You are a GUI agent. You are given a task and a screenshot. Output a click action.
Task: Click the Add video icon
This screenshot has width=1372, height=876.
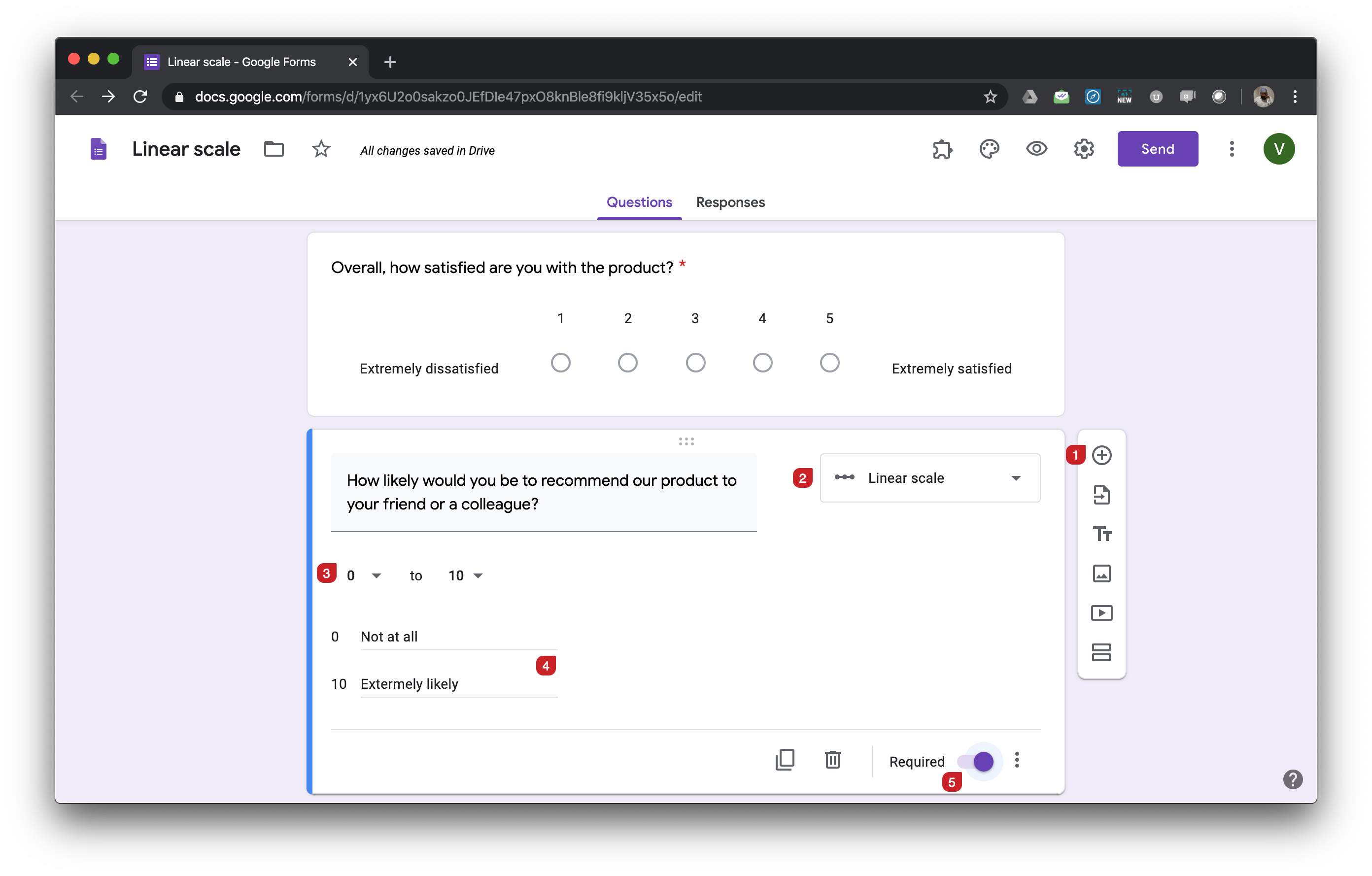point(1101,613)
